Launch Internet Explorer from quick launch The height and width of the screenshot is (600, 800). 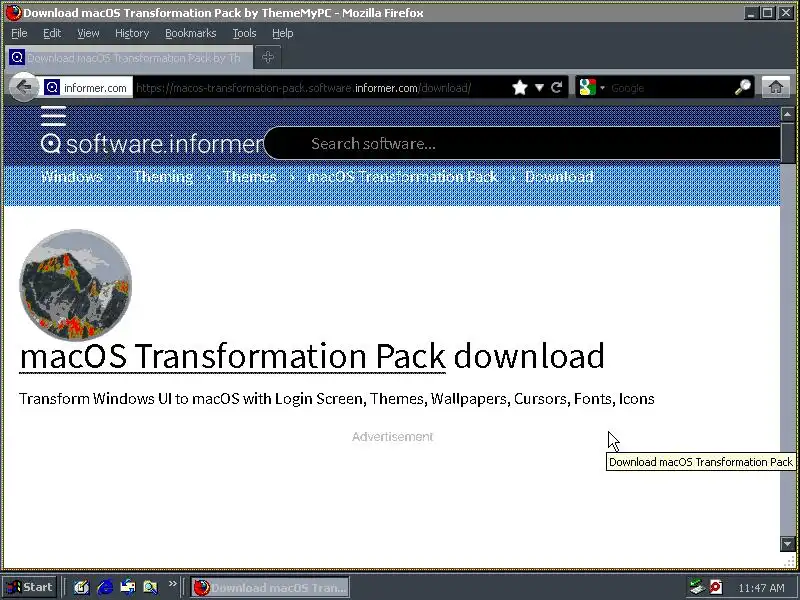point(105,587)
